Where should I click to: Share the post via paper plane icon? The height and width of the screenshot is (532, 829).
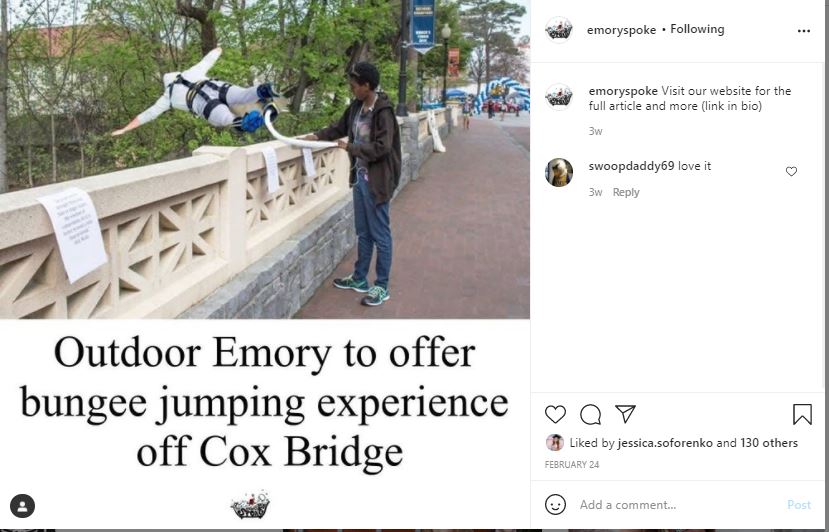tap(625, 414)
